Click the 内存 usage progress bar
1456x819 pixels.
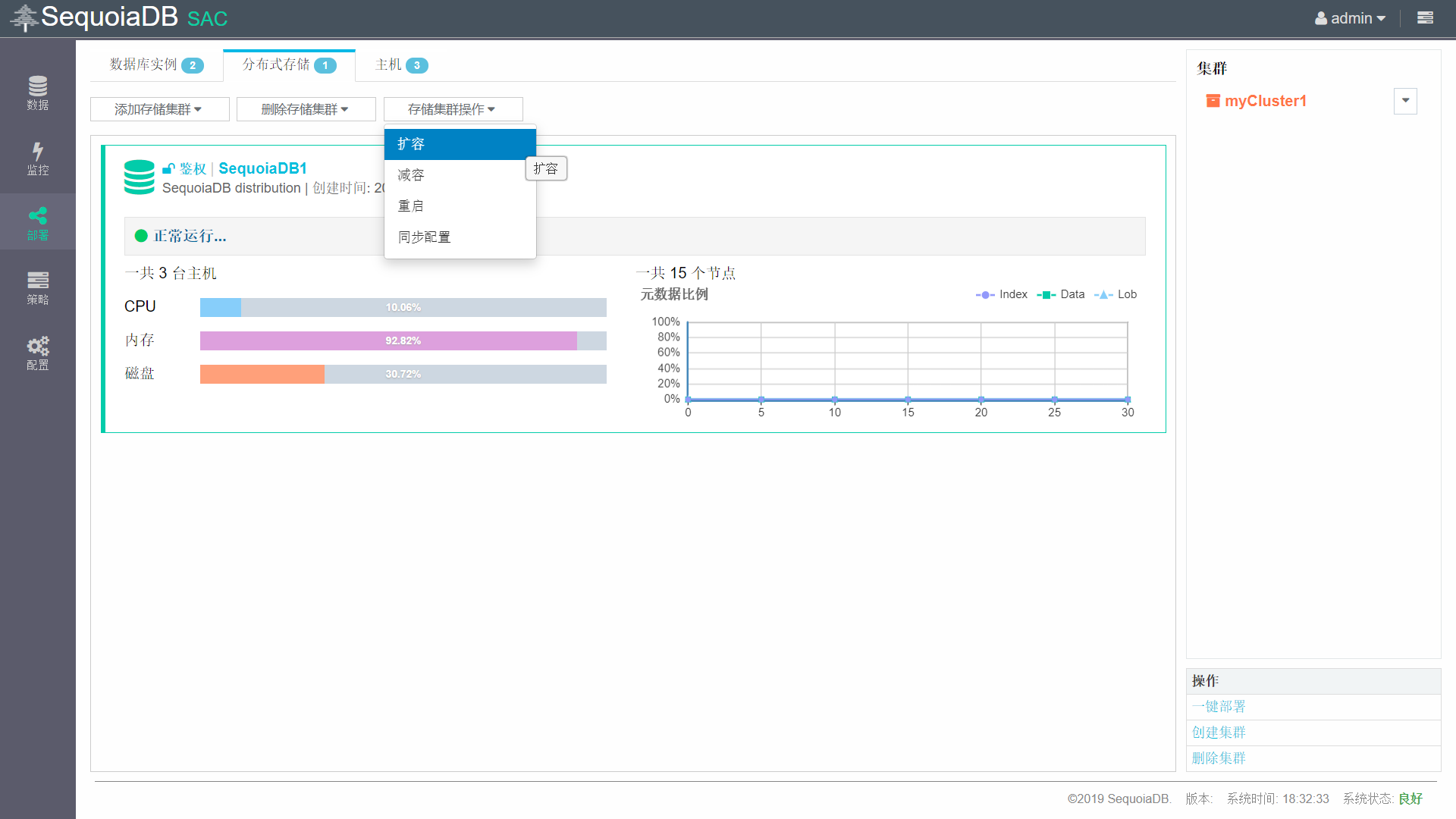pyautogui.click(x=403, y=340)
